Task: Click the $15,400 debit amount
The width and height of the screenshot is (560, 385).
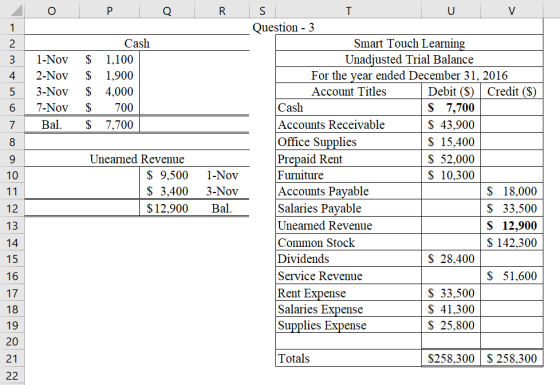Action: [451, 142]
